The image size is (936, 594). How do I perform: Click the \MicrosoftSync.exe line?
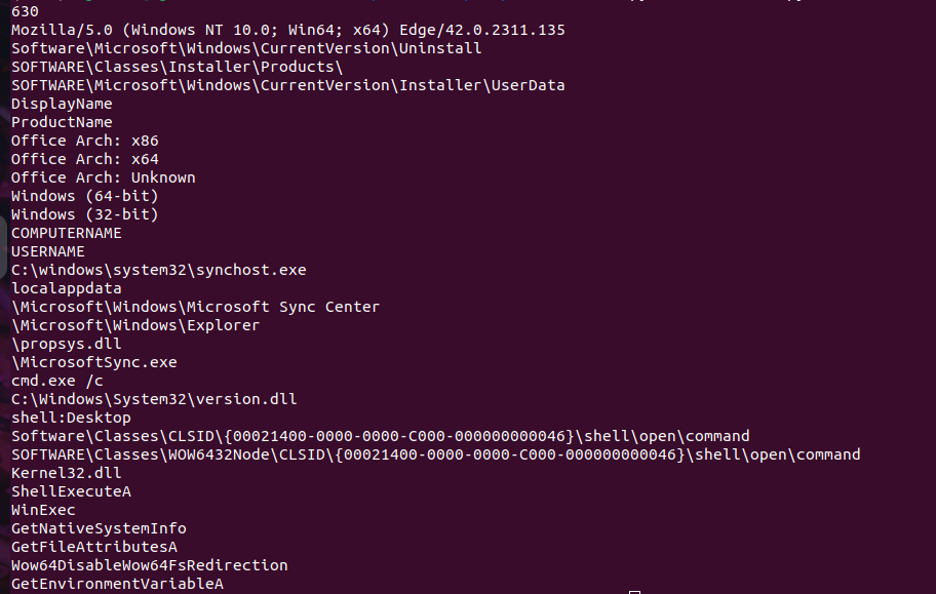[x=94, y=362]
